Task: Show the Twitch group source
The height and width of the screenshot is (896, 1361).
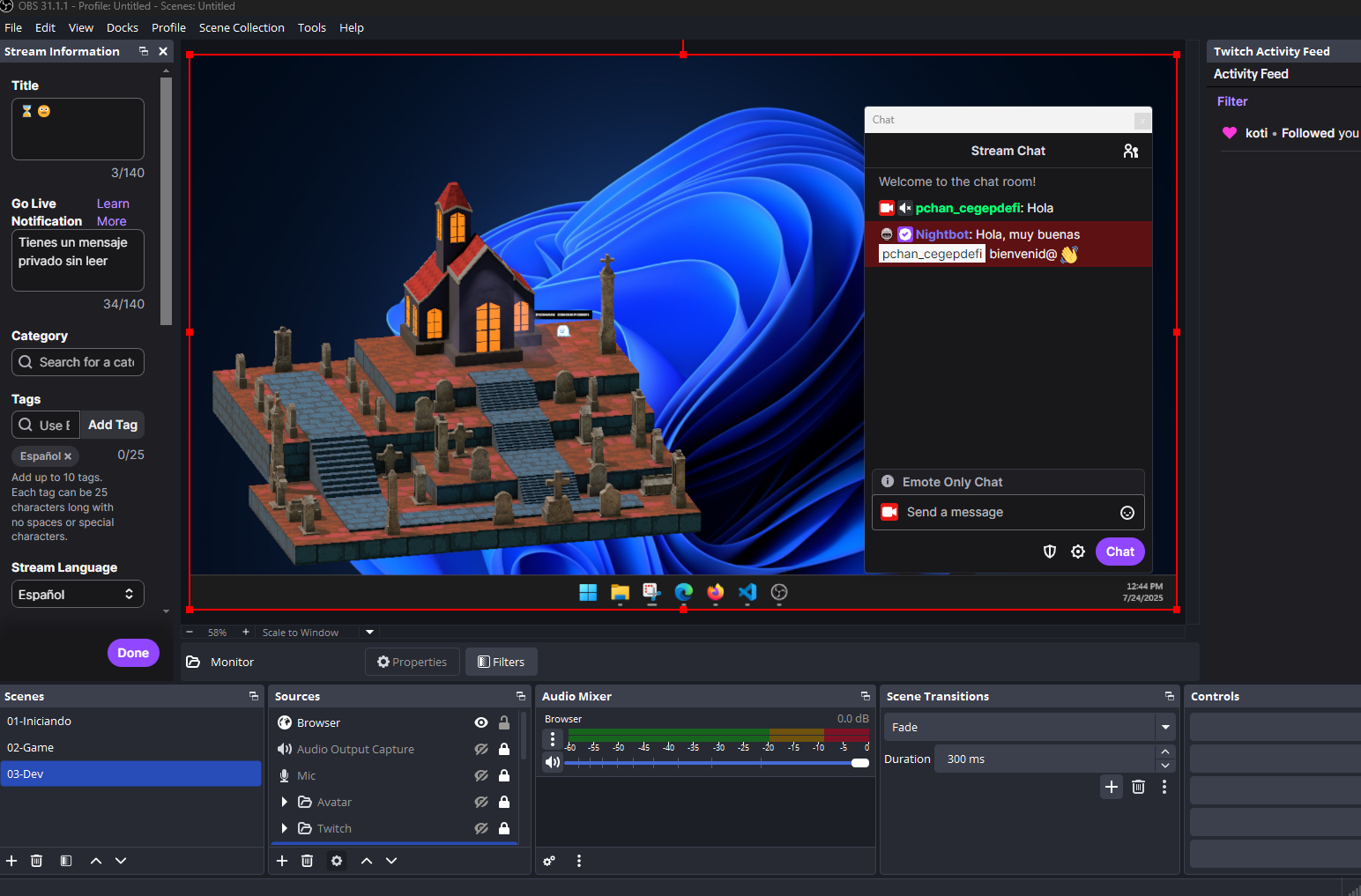Action: (481, 828)
